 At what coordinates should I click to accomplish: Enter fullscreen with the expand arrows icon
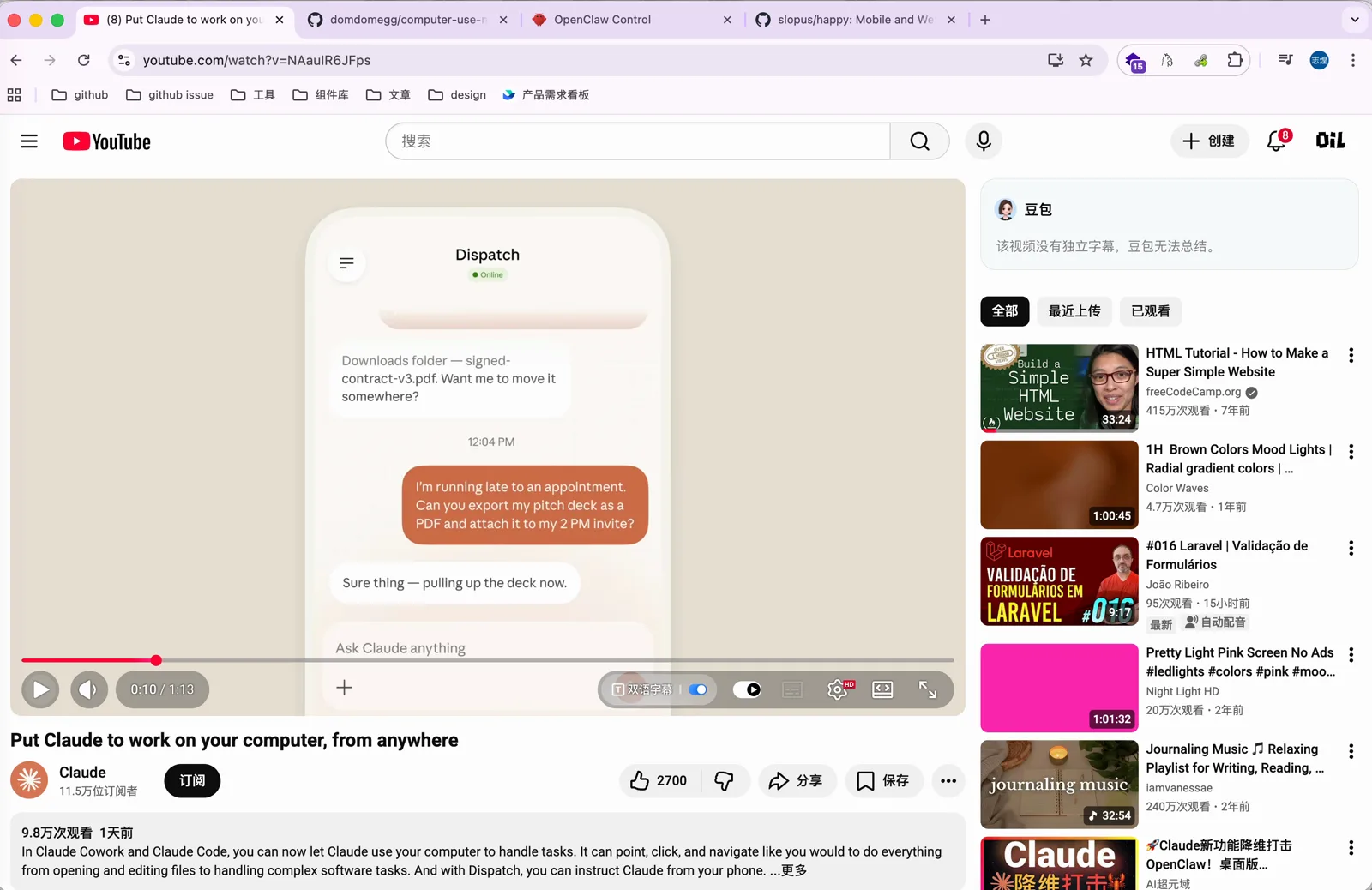tap(928, 689)
